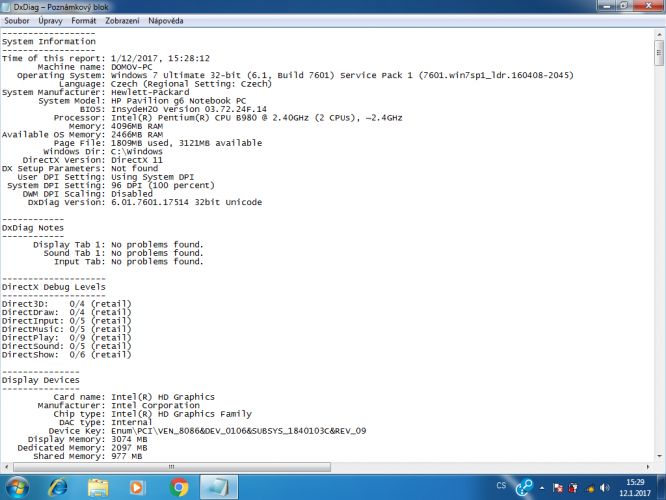Click the '4096MB RAM' memory value
Screen dimensions: 666x500
(137, 126)
